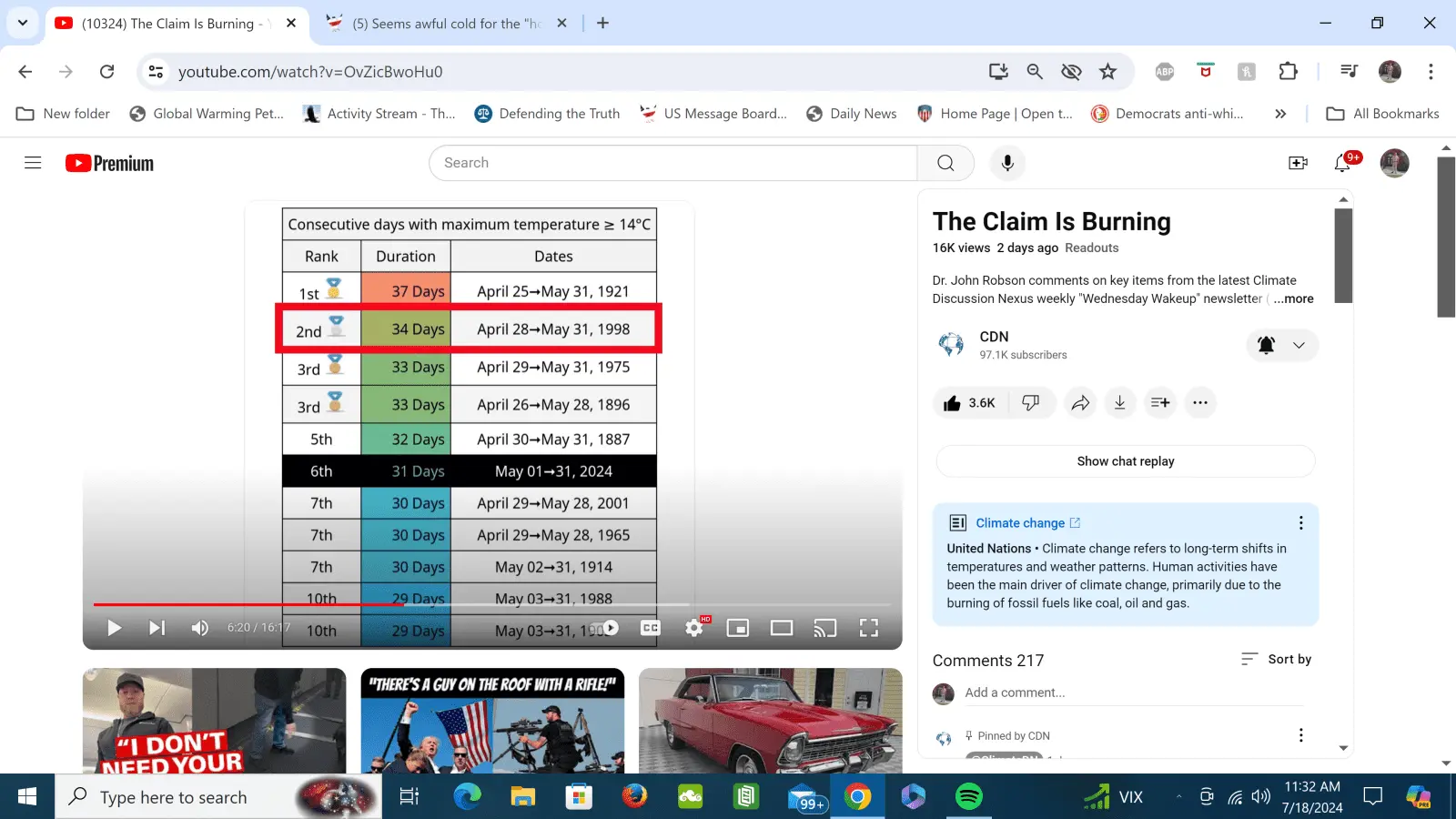Cast video to a device
The width and height of the screenshot is (1456, 819).
(x=825, y=628)
